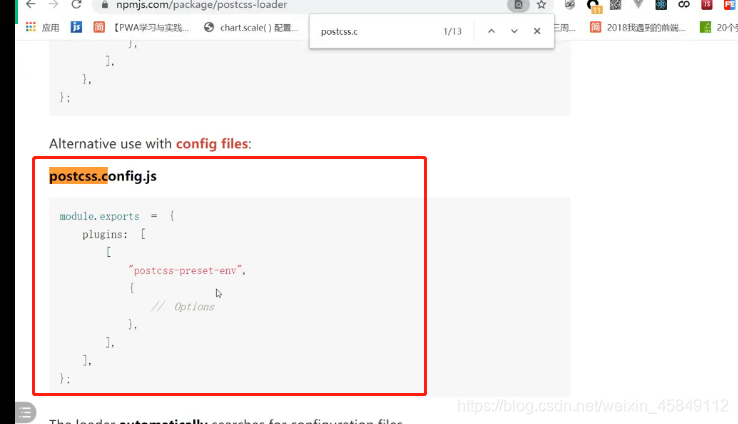Jump to previous find match
The image size is (738, 424).
pyautogui.click(x=491, y=31)
